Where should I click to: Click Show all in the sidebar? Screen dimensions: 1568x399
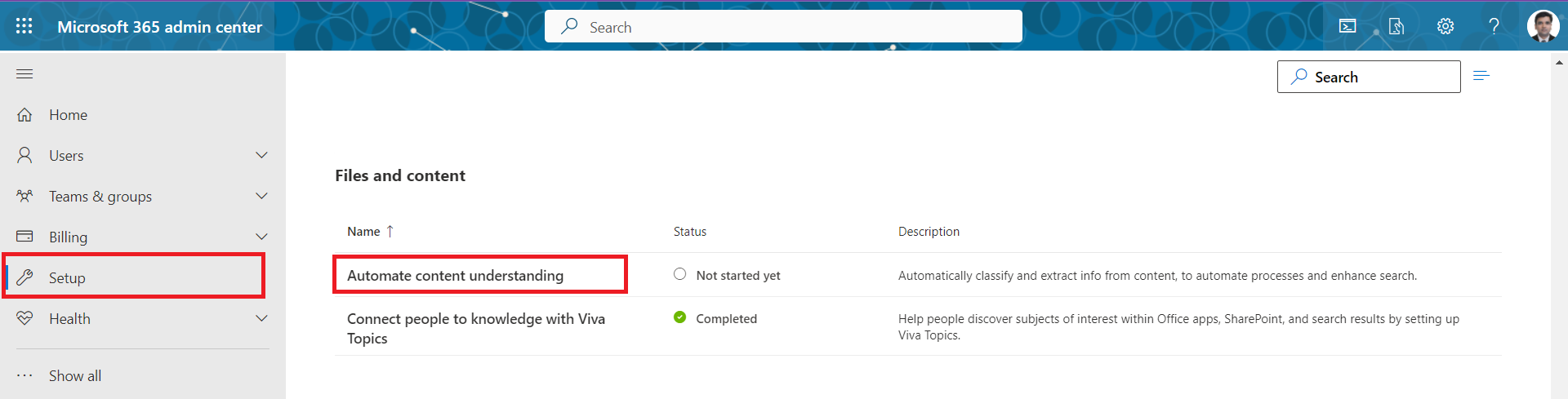[75, 376]
